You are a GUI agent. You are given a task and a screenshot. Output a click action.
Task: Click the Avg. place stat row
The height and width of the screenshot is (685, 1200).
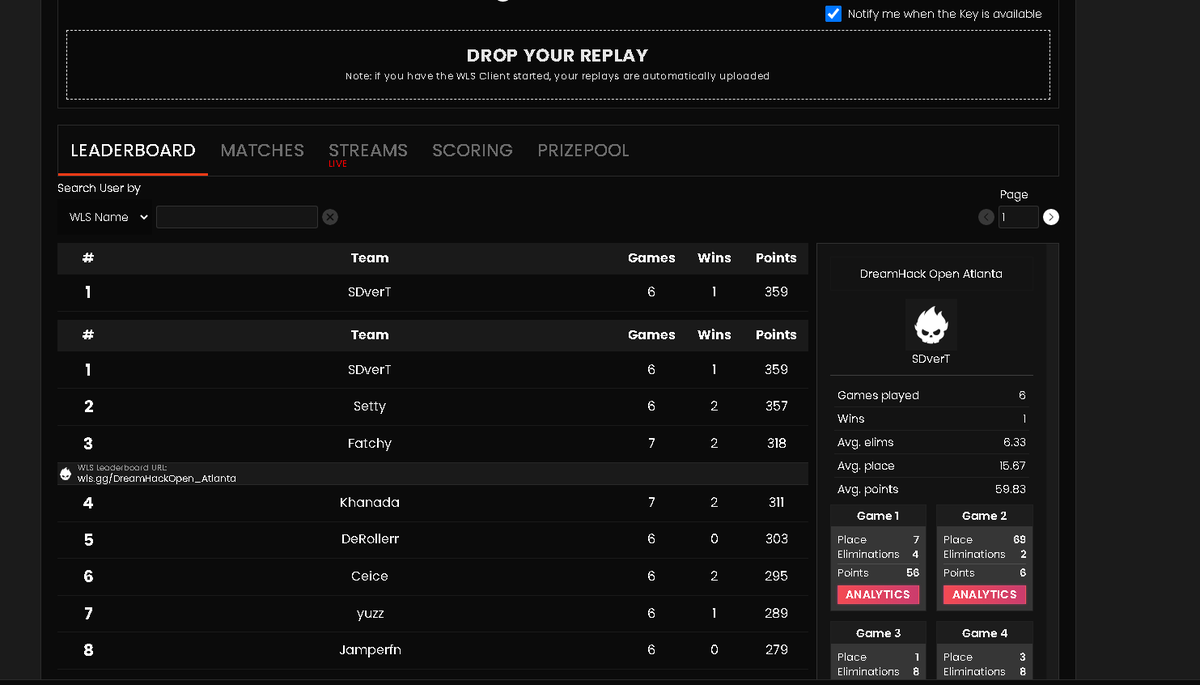pos(931,466)
